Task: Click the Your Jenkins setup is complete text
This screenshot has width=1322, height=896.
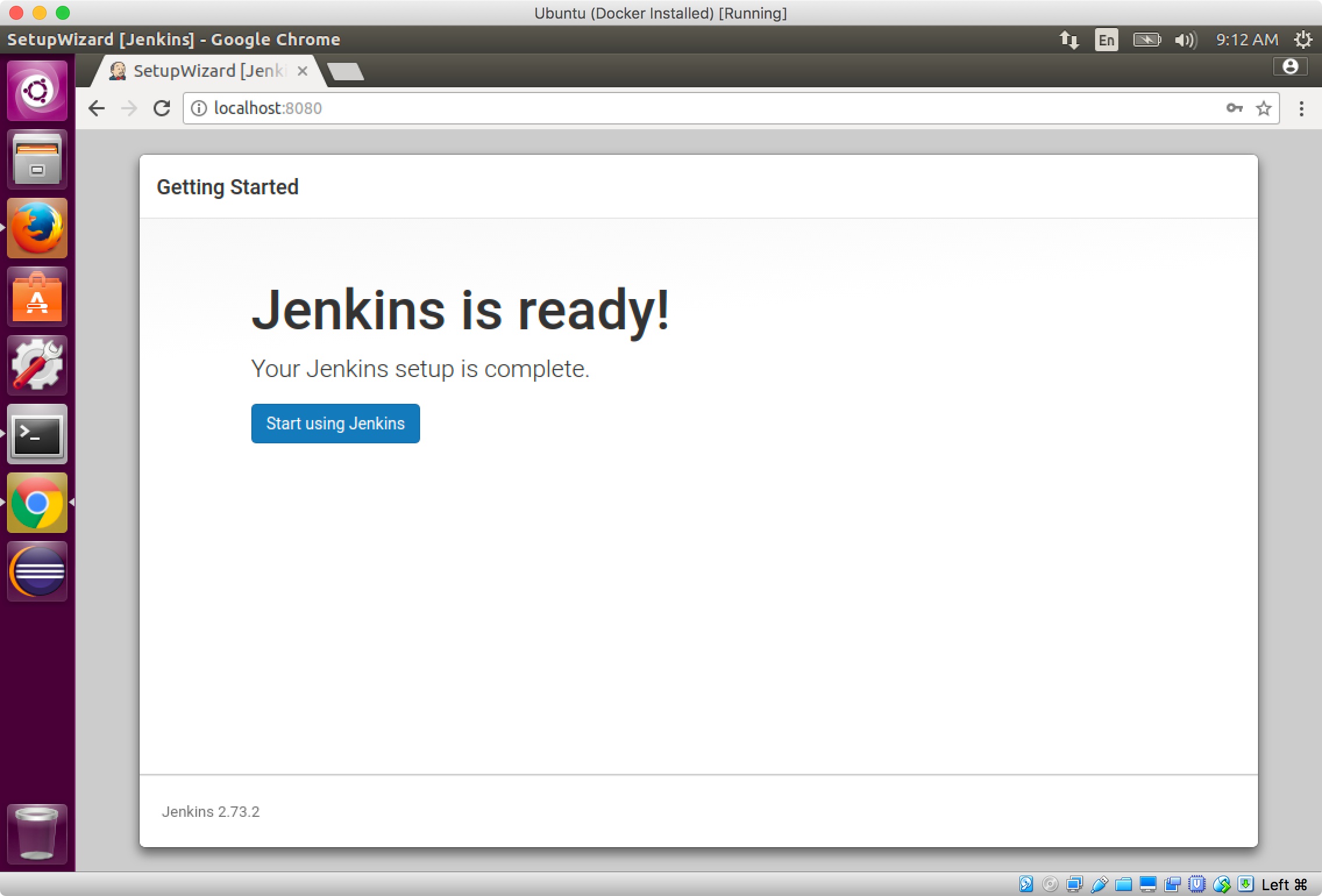Action: coord(420,369)
